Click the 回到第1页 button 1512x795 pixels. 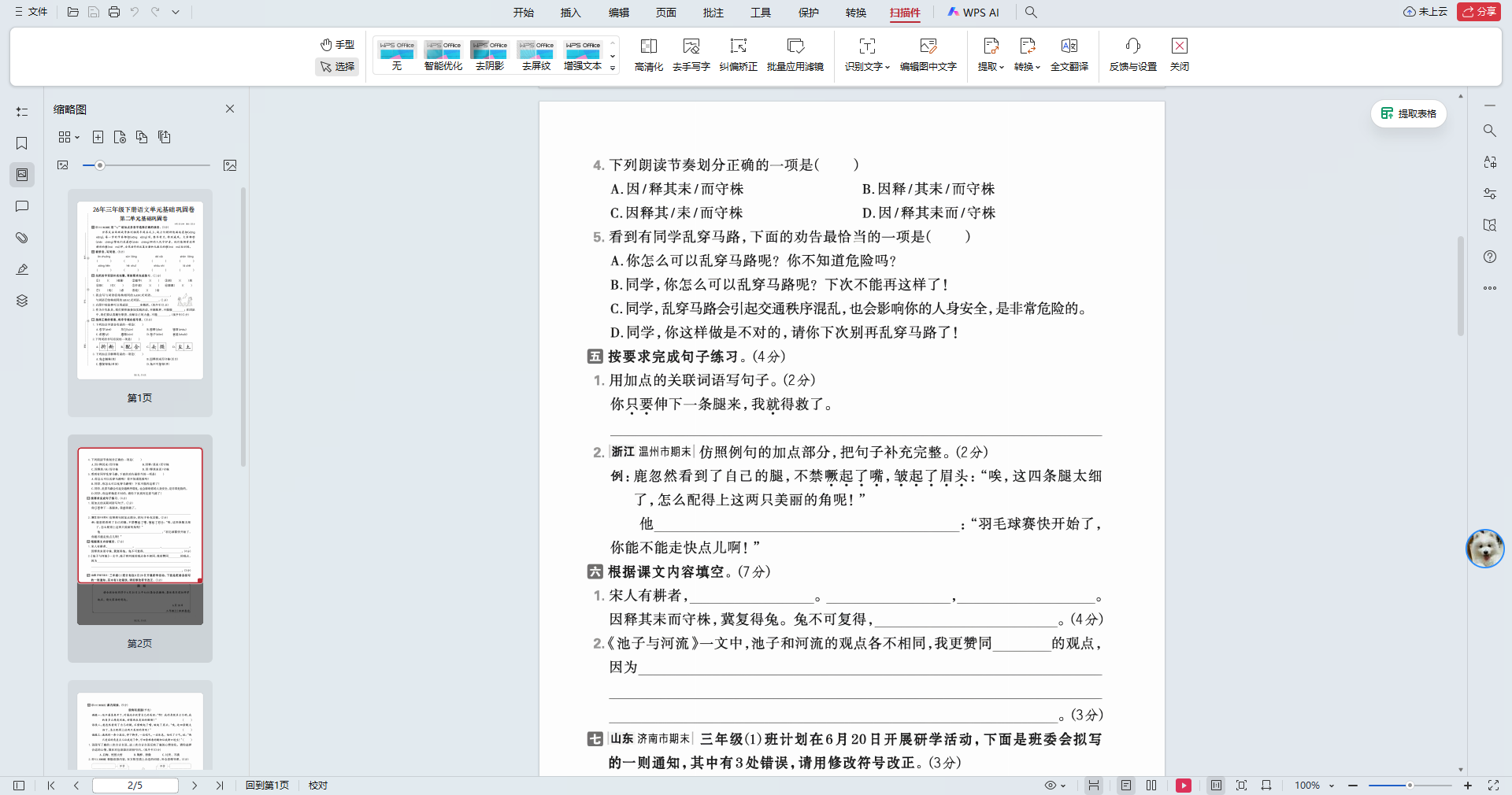(267, 785)
